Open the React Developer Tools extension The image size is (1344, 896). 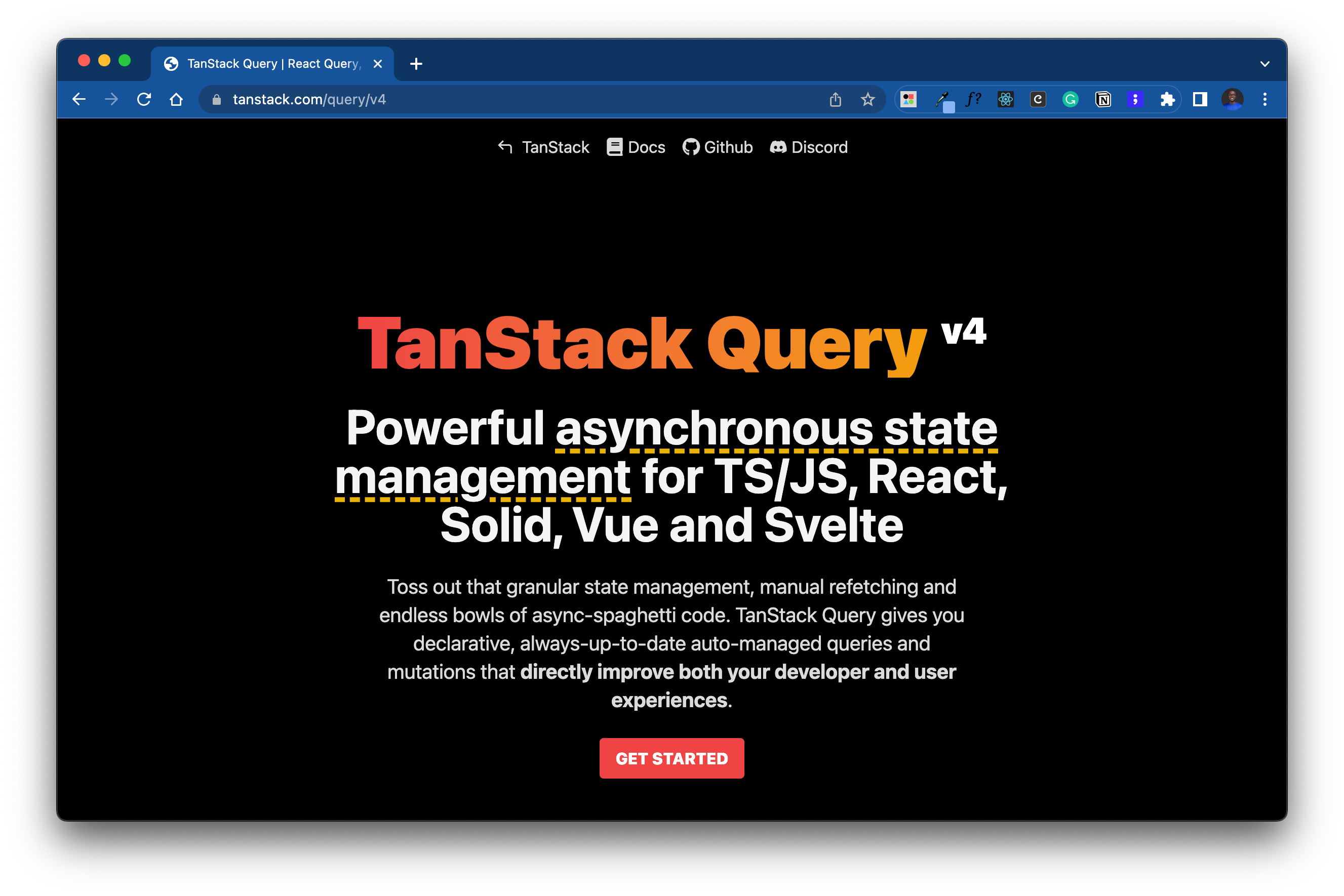(1006, 99)
